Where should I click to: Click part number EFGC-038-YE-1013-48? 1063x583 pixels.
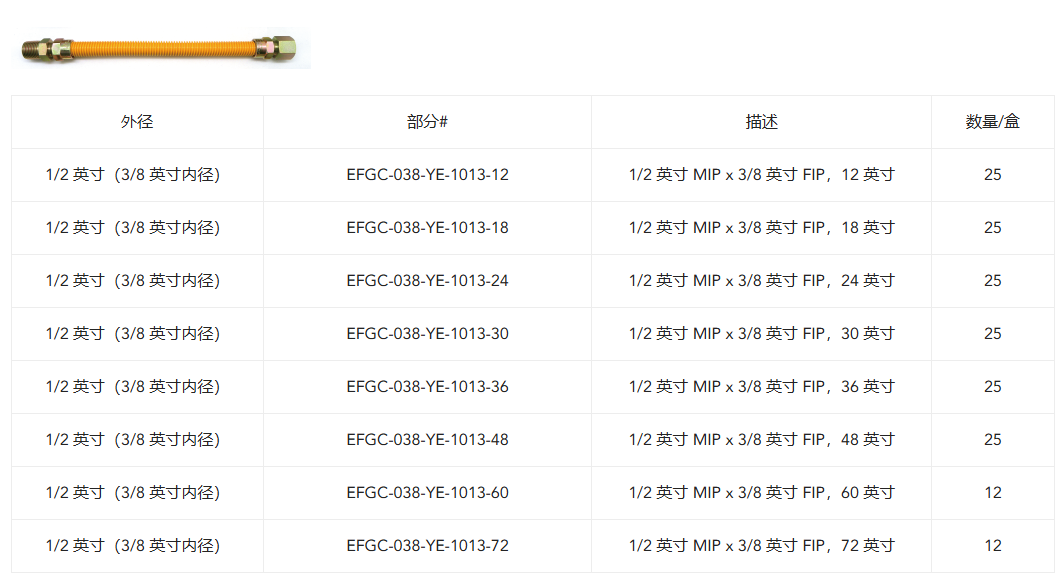pyautogui.click(x=427, y=439)
